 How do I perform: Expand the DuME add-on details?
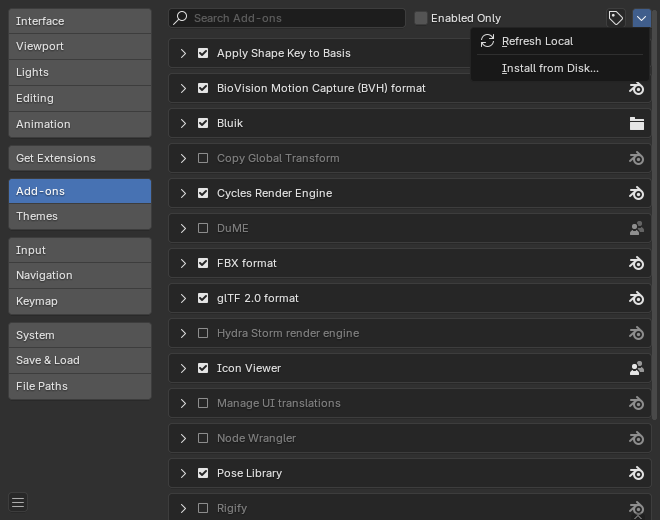coord(183,228)
